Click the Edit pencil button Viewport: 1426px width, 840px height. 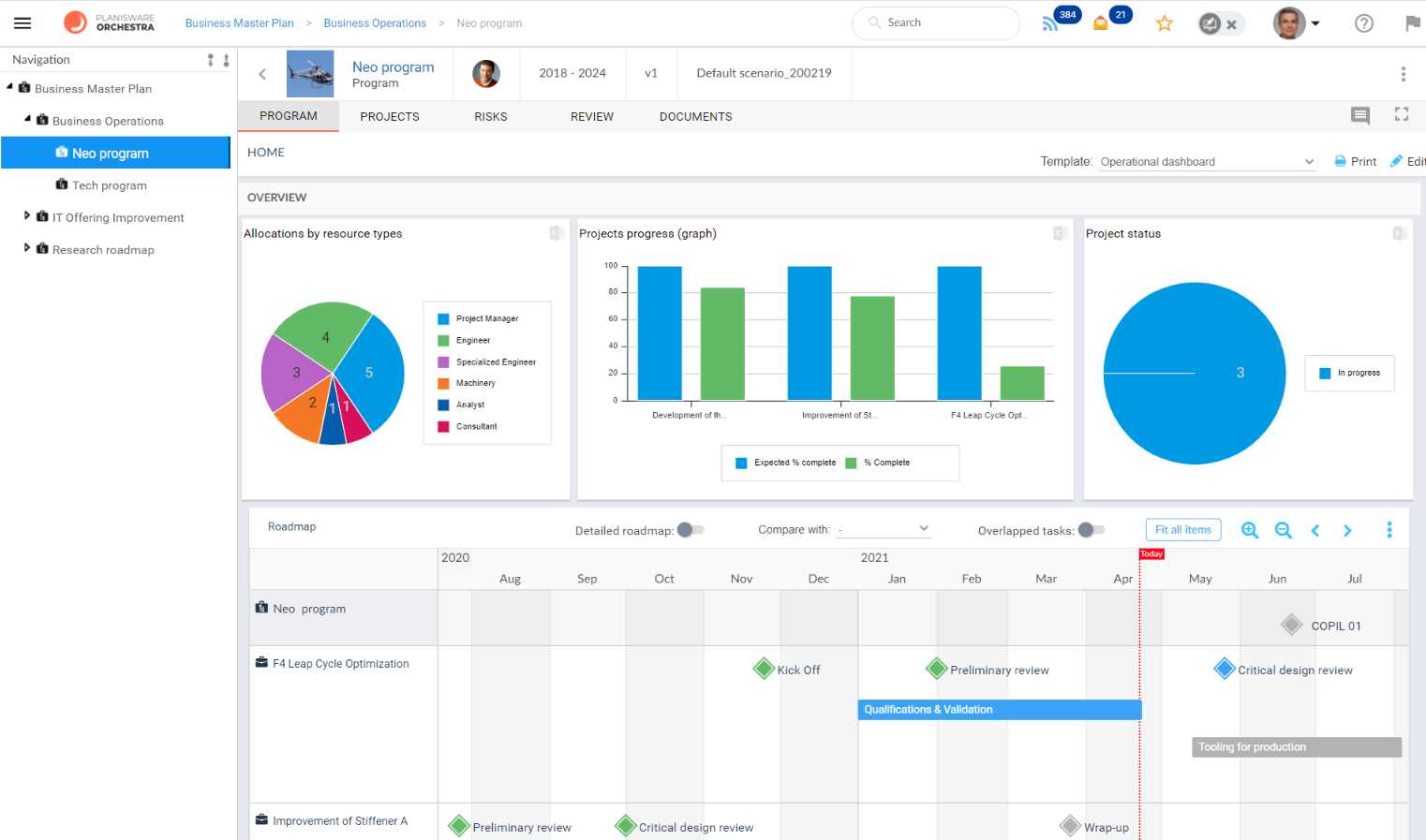tap(1408, 161)
